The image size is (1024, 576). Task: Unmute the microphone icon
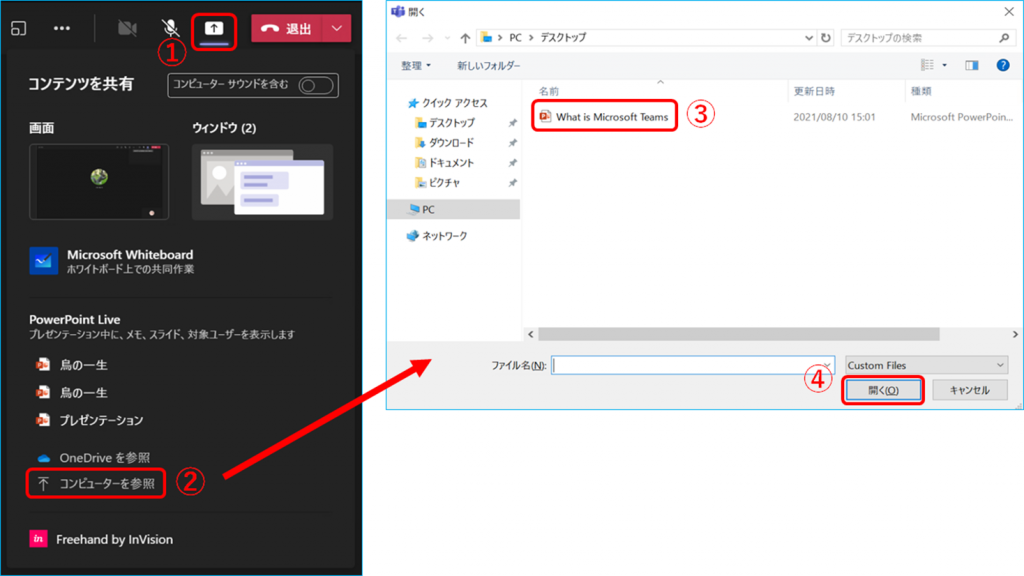tap(171, 29)
